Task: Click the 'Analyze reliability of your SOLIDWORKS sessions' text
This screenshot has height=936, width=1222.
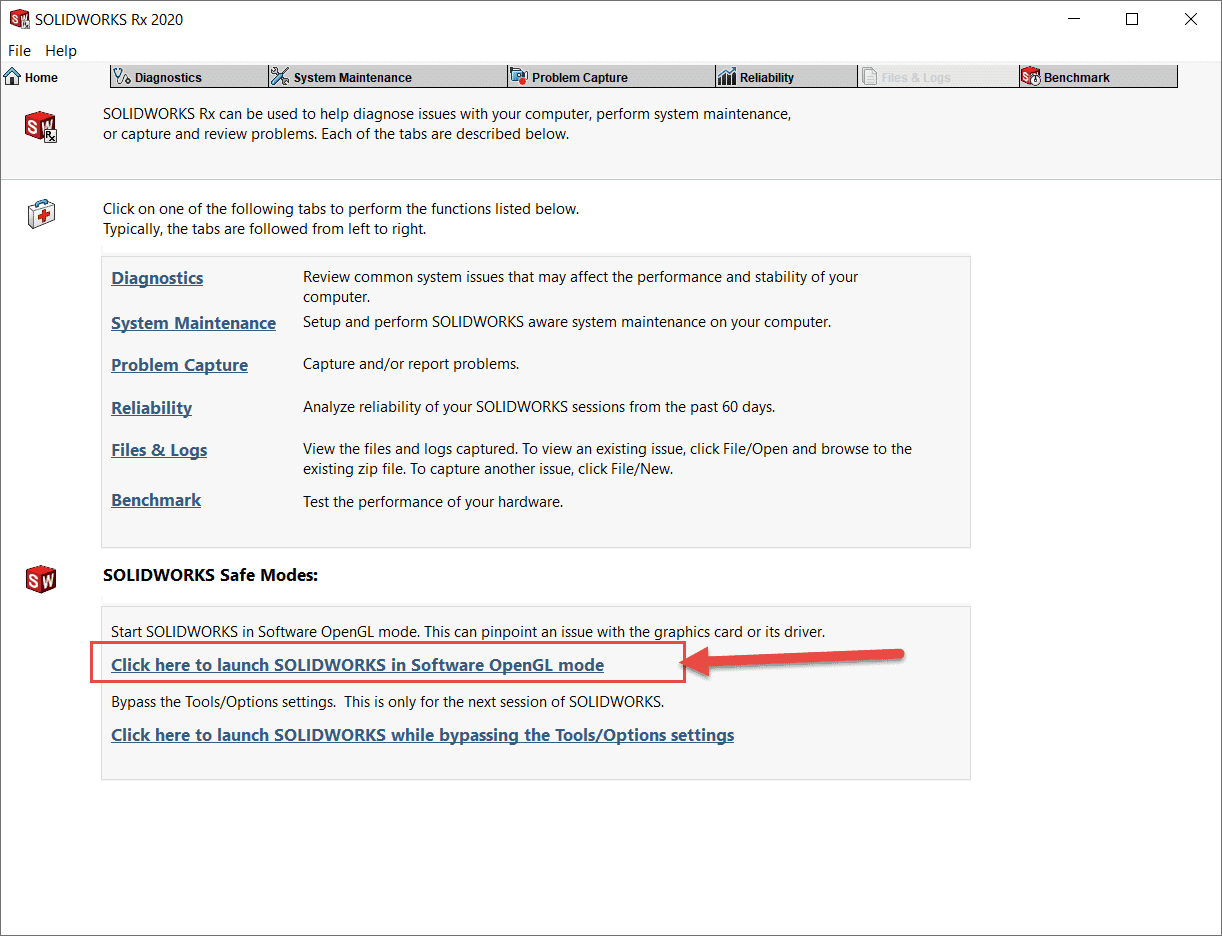Action: point(539,407)
